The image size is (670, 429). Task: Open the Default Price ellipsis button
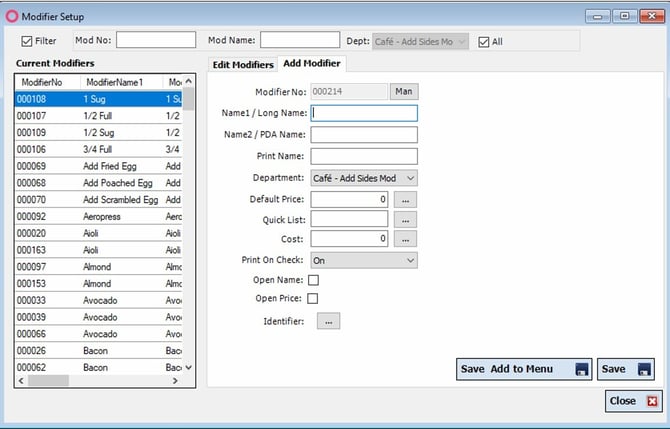[x=405, y=200]
